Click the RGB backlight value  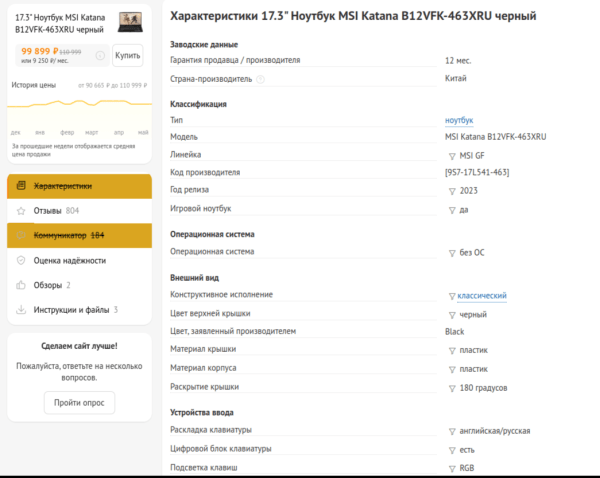click(467, 468)
